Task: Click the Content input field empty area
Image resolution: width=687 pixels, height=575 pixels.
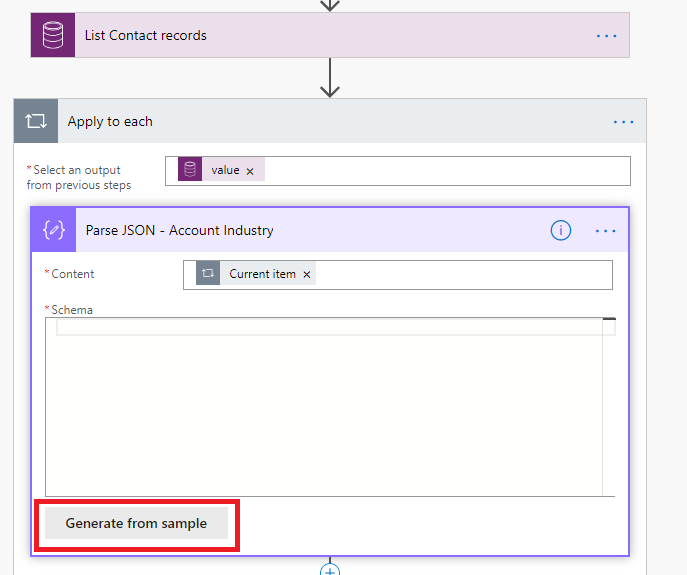Action: coord(464,275)
